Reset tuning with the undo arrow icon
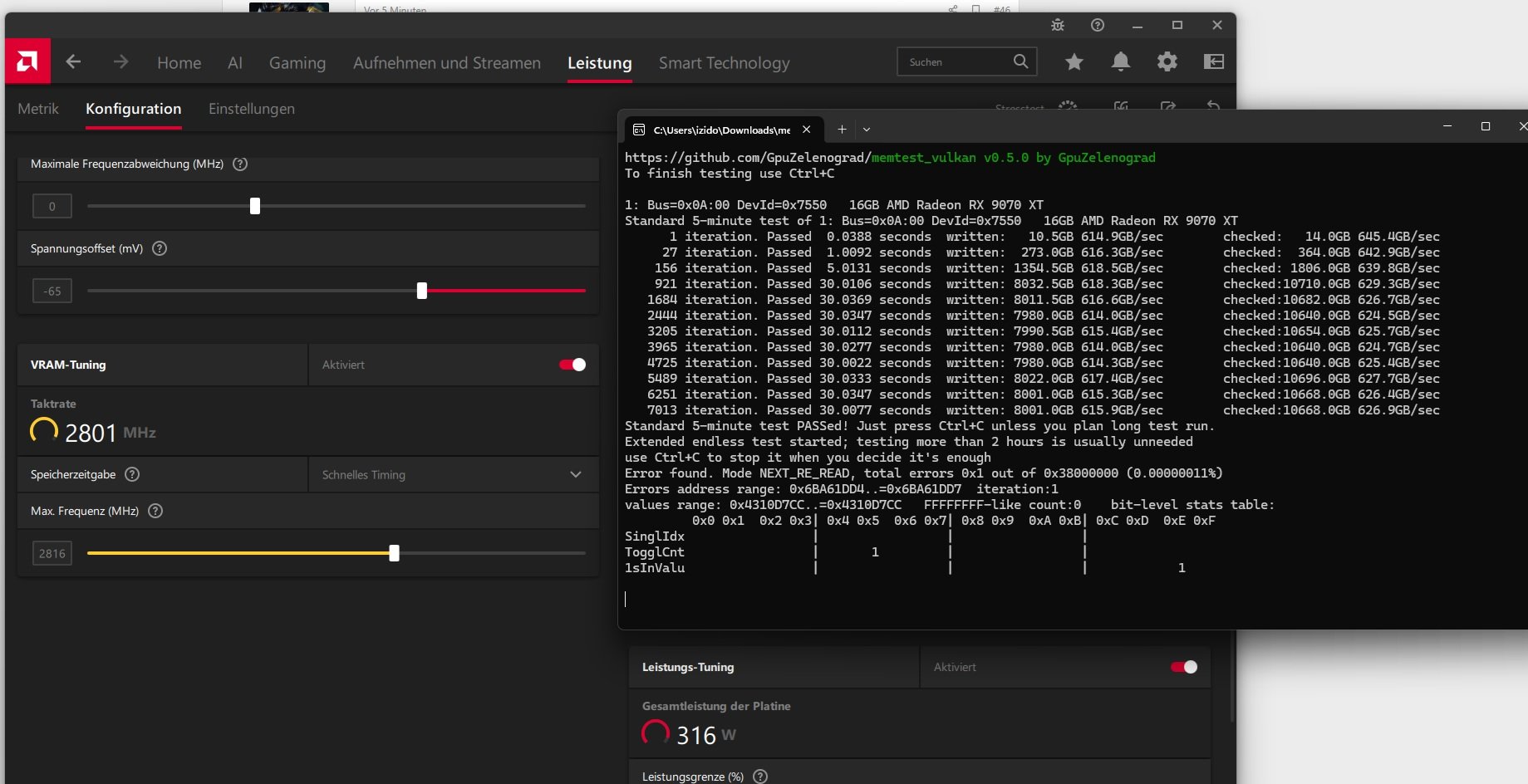1528x784 pixels. pos(1213,105)
